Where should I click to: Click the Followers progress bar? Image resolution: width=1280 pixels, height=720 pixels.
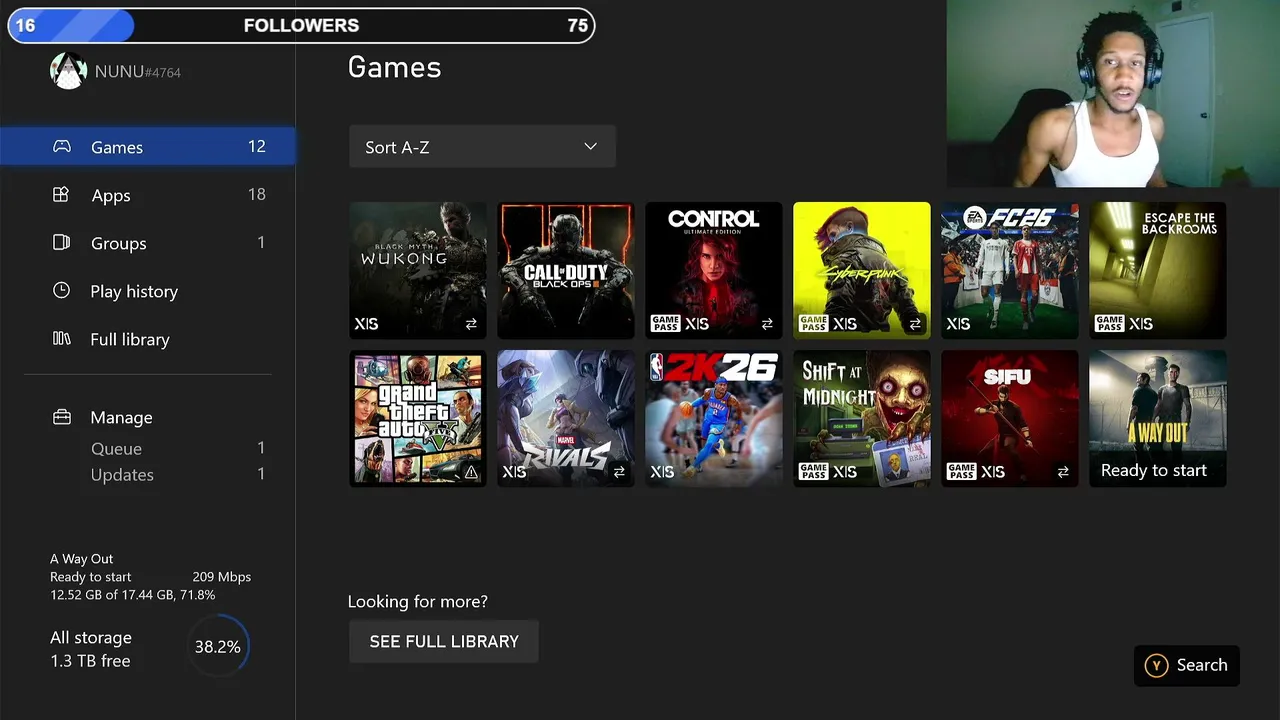(x=301, y=25)
